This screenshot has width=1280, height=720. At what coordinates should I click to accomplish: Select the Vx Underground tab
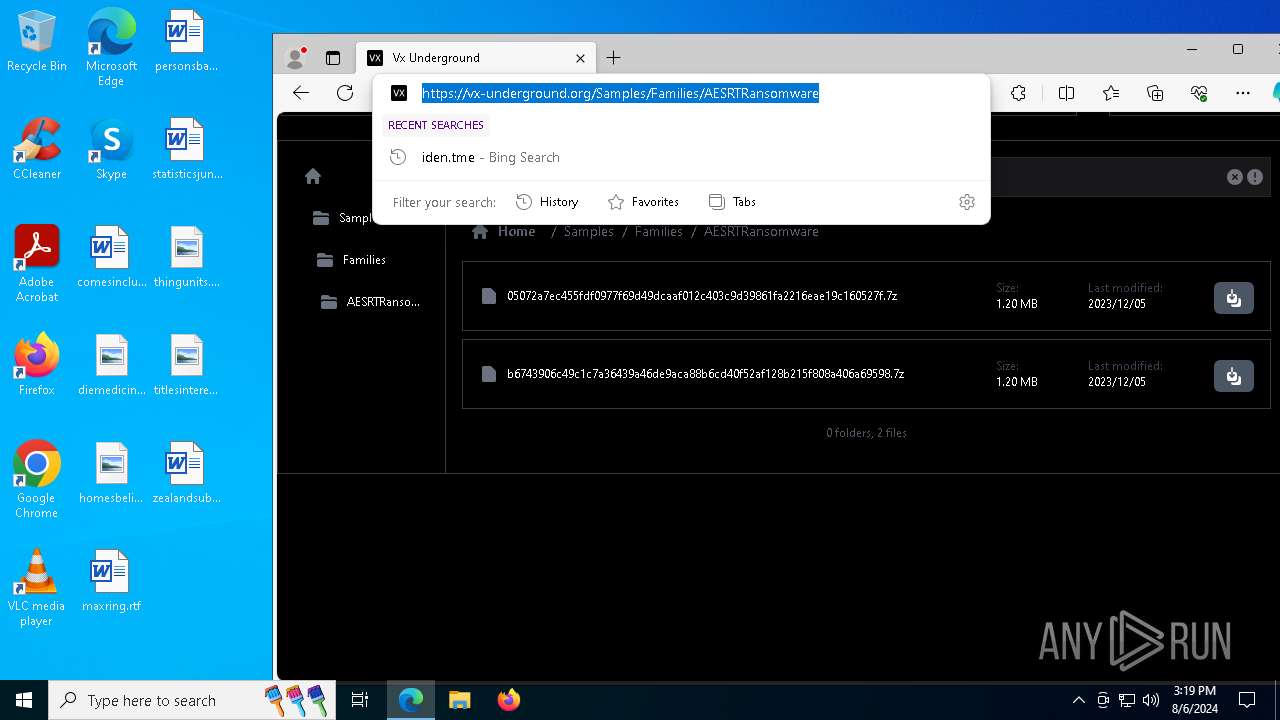point(476,58)
